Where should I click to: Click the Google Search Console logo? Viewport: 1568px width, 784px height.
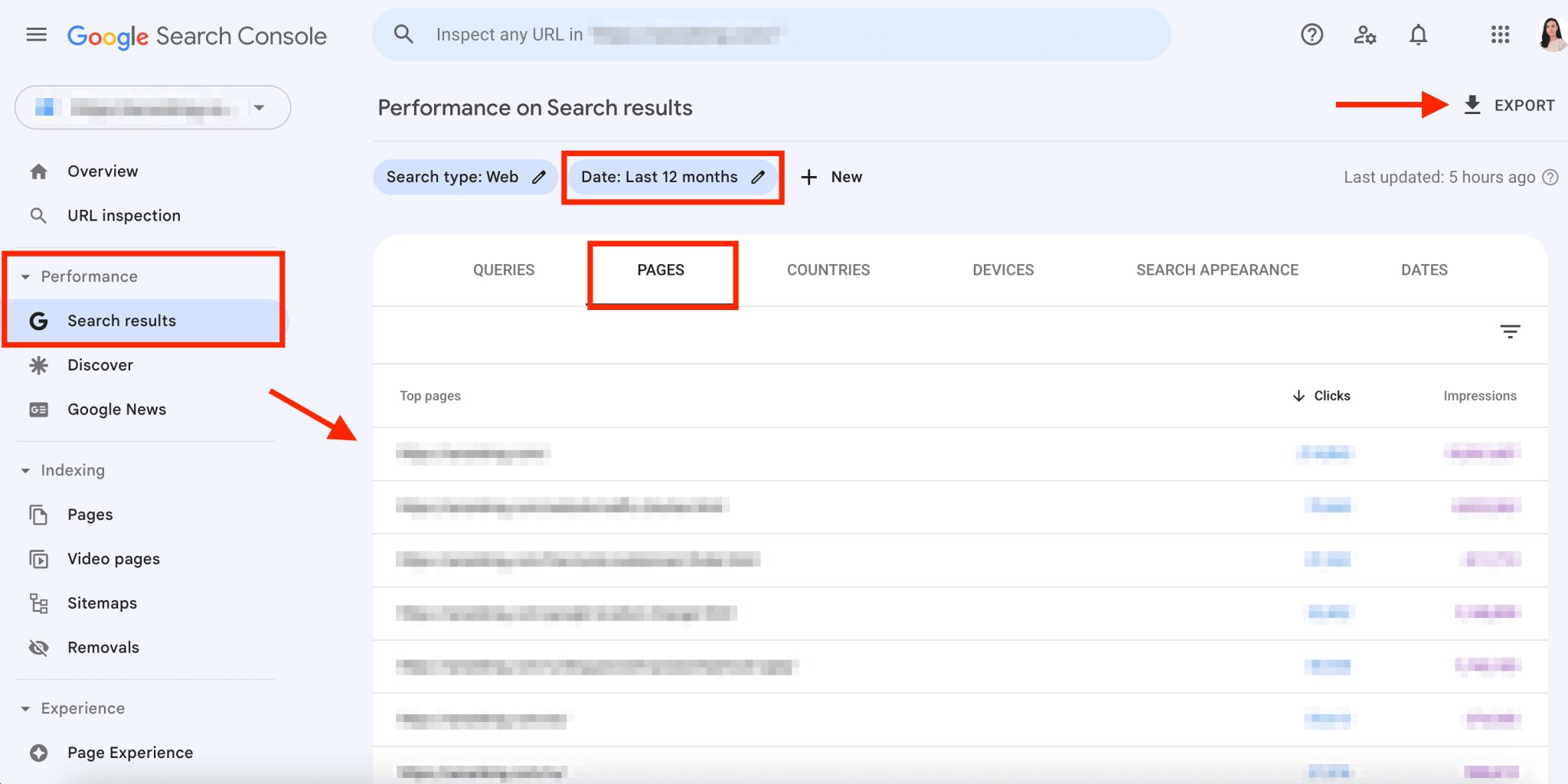[x=197, y=36]
